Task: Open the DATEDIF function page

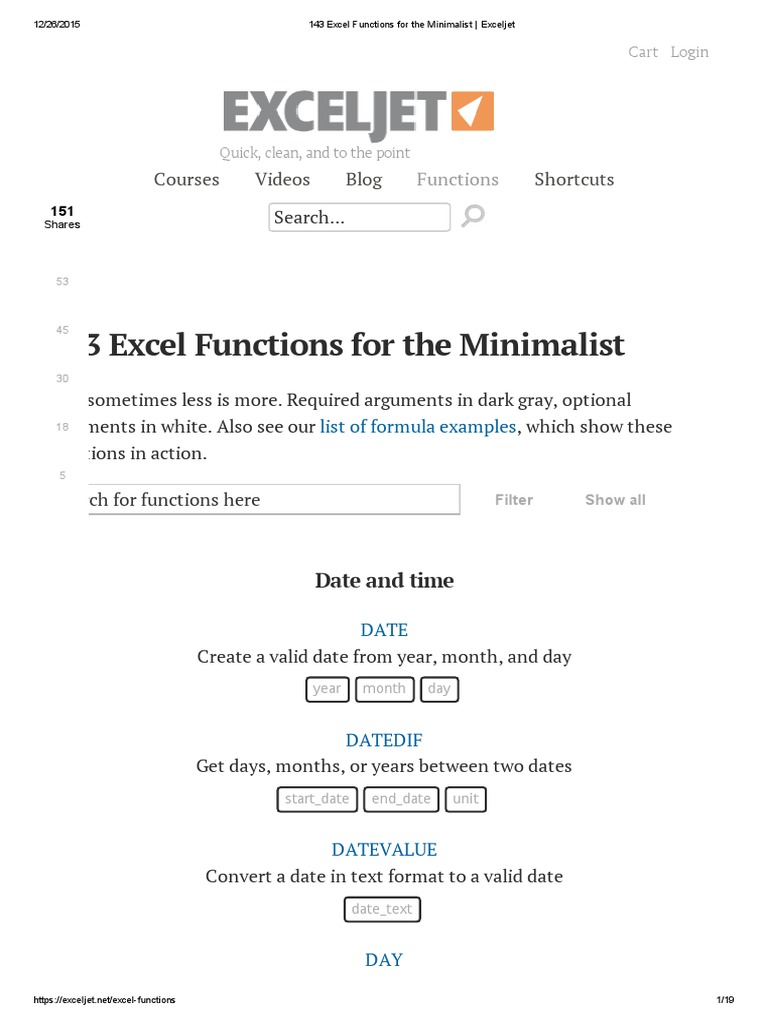Action: coord(384,740)
